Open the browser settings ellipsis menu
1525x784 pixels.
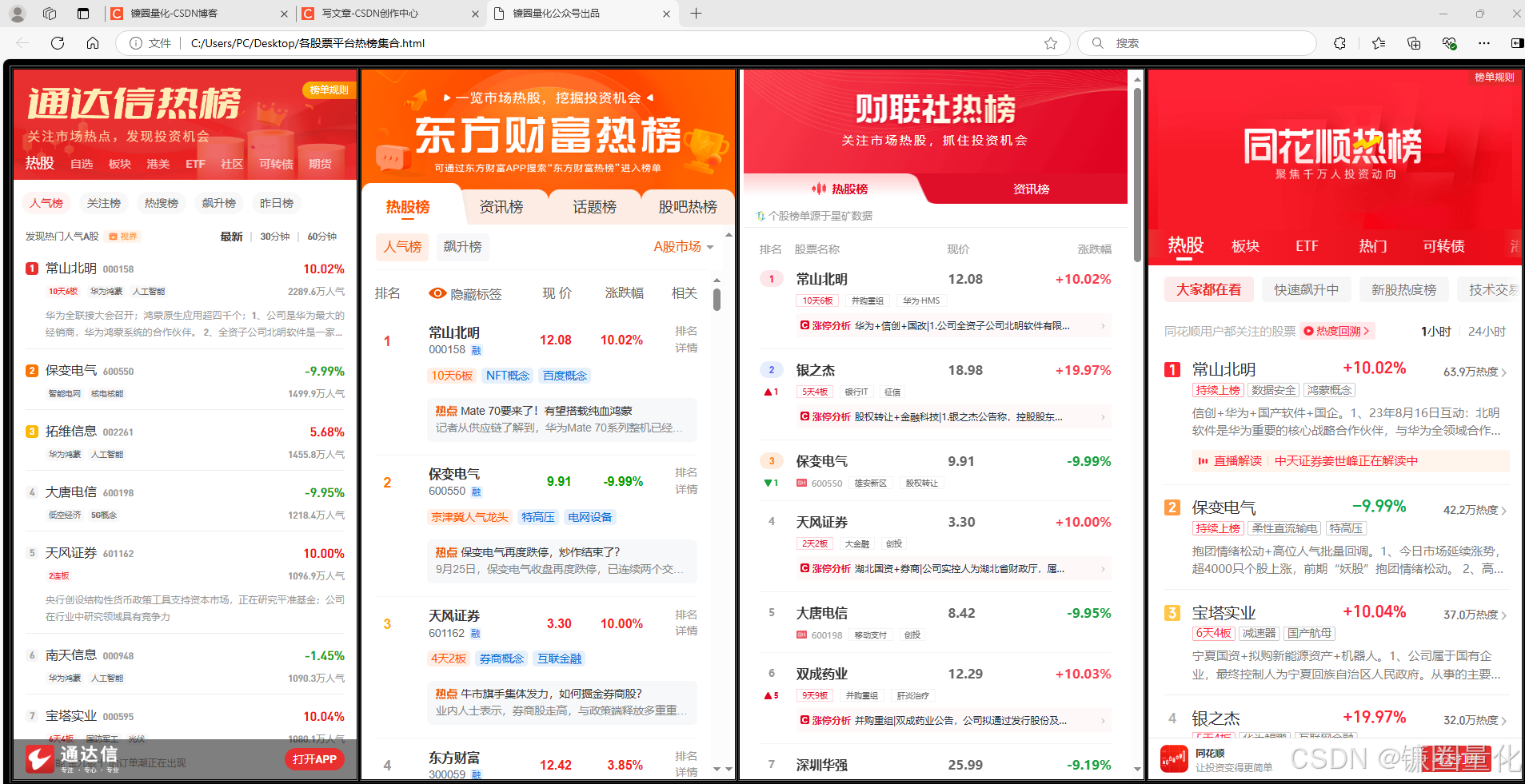point(1484,43)
